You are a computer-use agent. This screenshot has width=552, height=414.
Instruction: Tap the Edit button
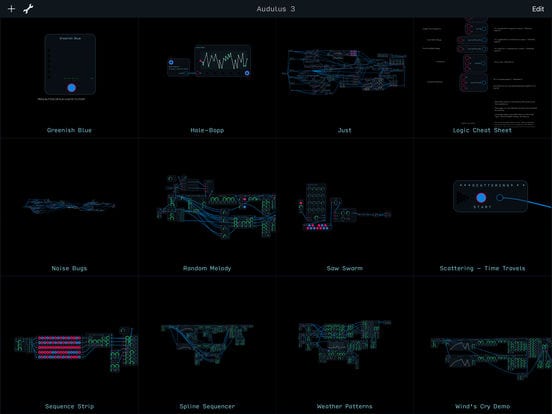pyautogui.click(x=538, y=9)
